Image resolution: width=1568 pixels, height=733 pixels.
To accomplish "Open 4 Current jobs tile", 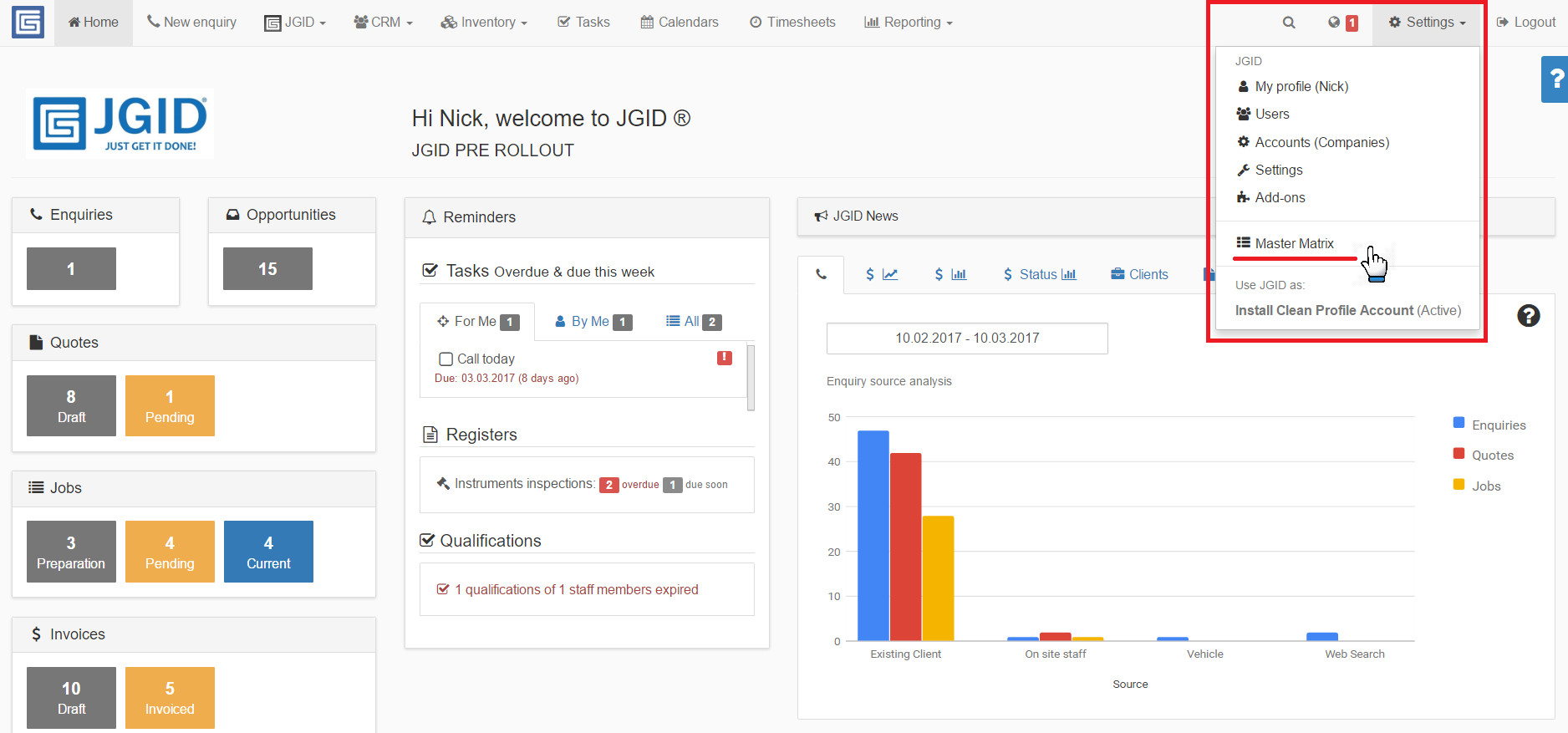I will click(x=268, y=552).
